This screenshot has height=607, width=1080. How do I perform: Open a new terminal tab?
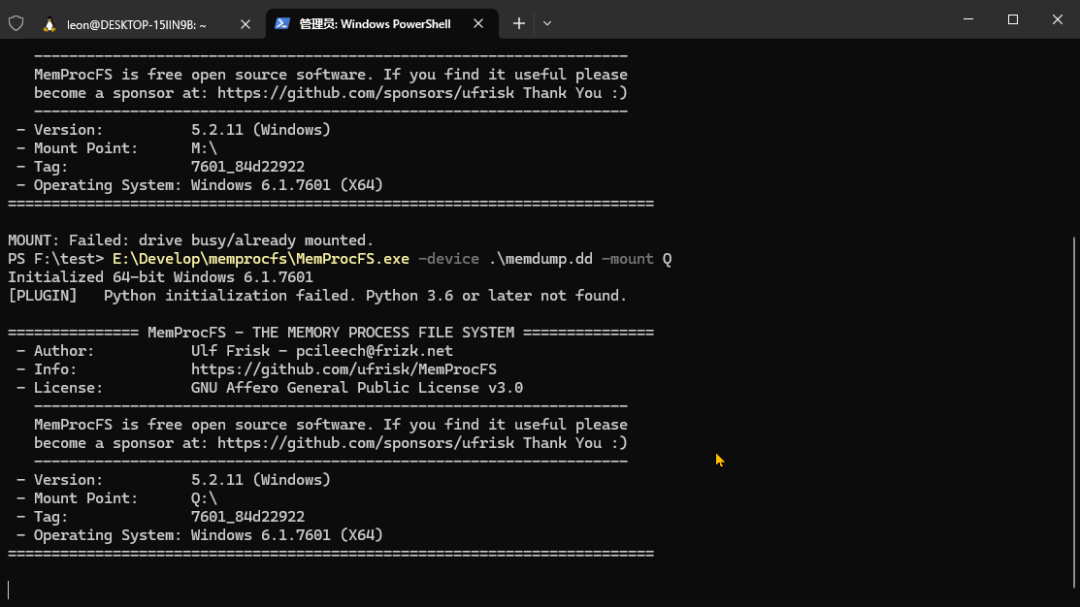[x=519, y=23]
